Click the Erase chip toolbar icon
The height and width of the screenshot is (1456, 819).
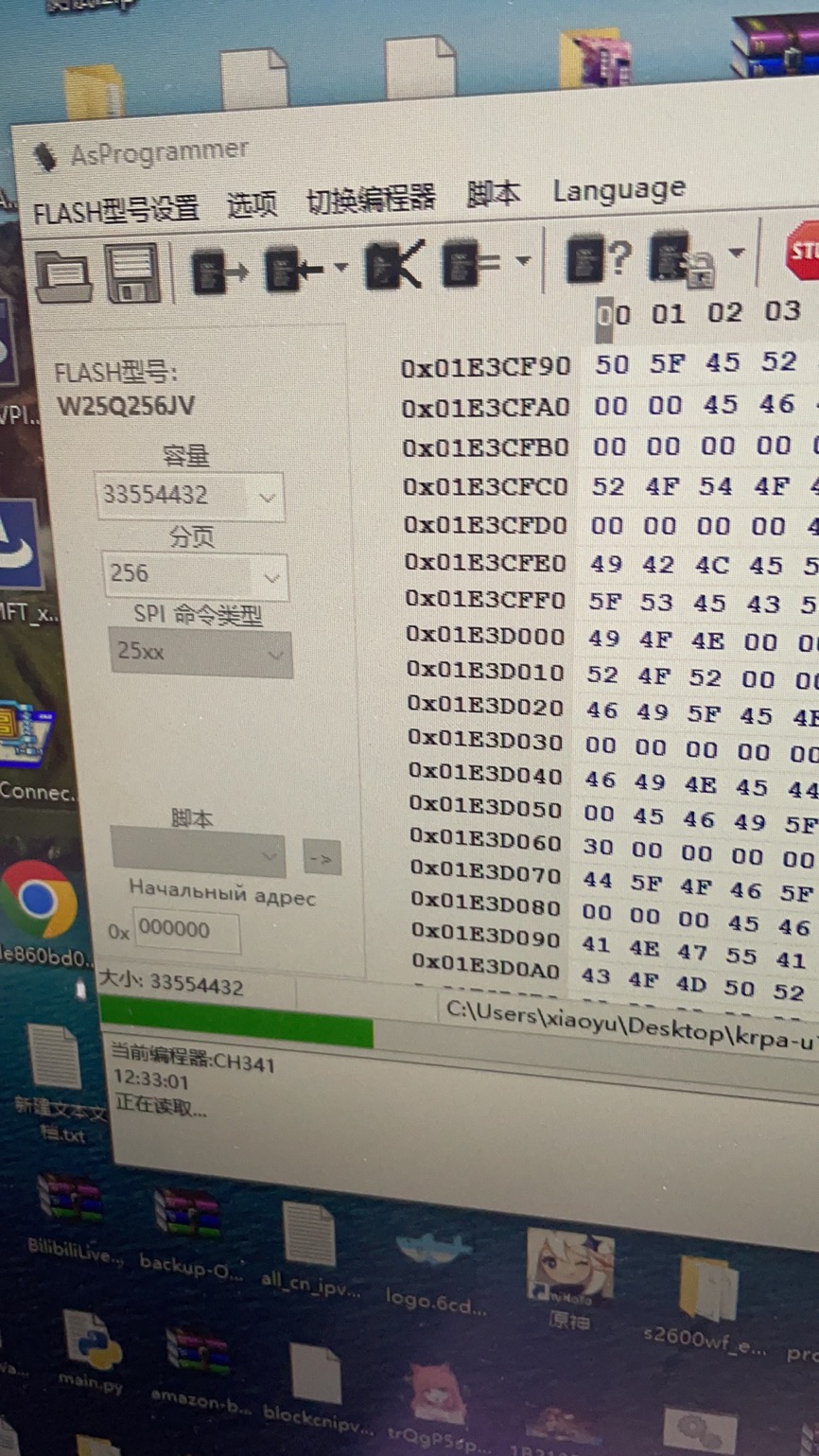tap(394, 265)
